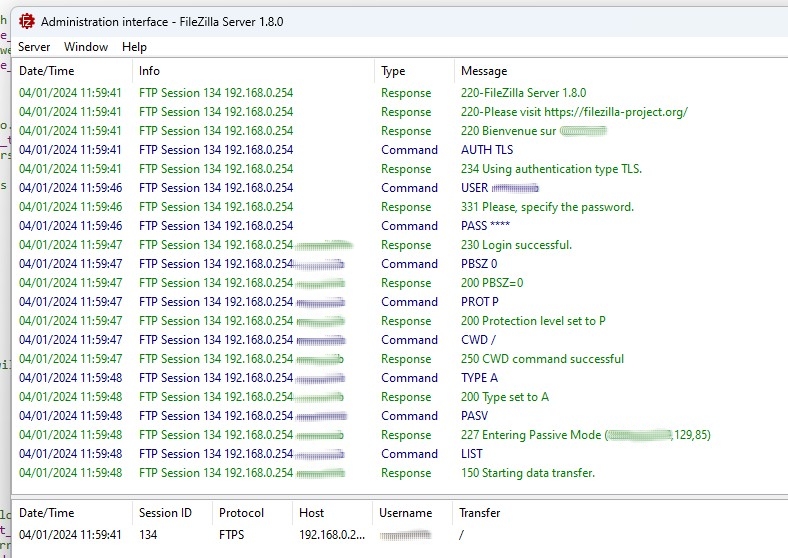Screen dimensions: 788x558
Task: Select '150 Starting data transfer.' message
Action: (528, 473)
